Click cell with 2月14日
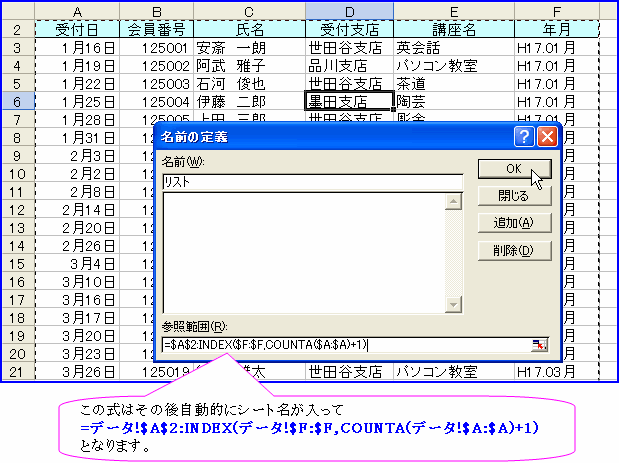Viewport: 619px width, 463px height. coord(77,210)
